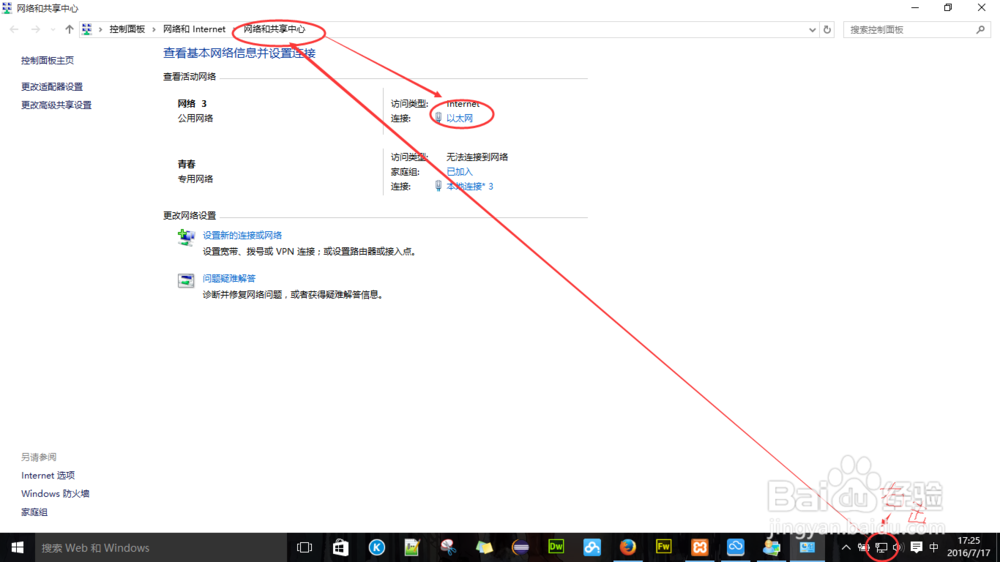
Task: Expand the chevron after the control panel icon
Action: [100, 29]
